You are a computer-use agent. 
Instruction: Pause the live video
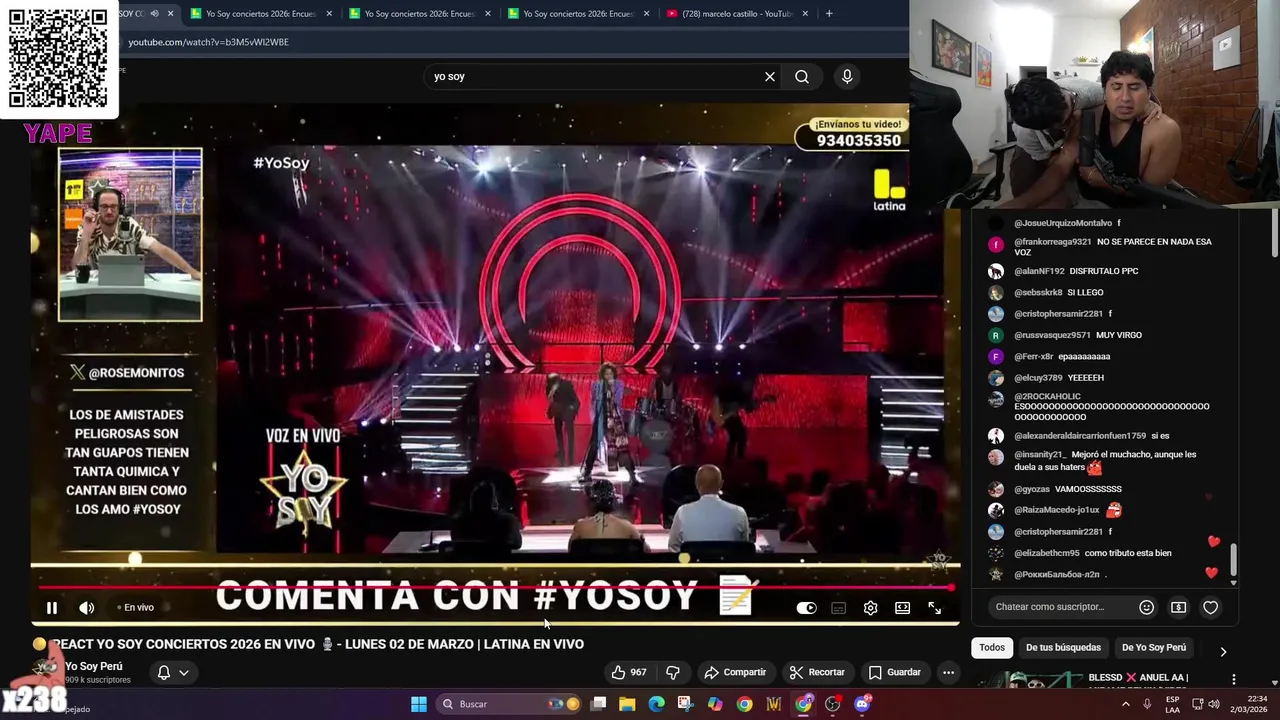(52, 607)
